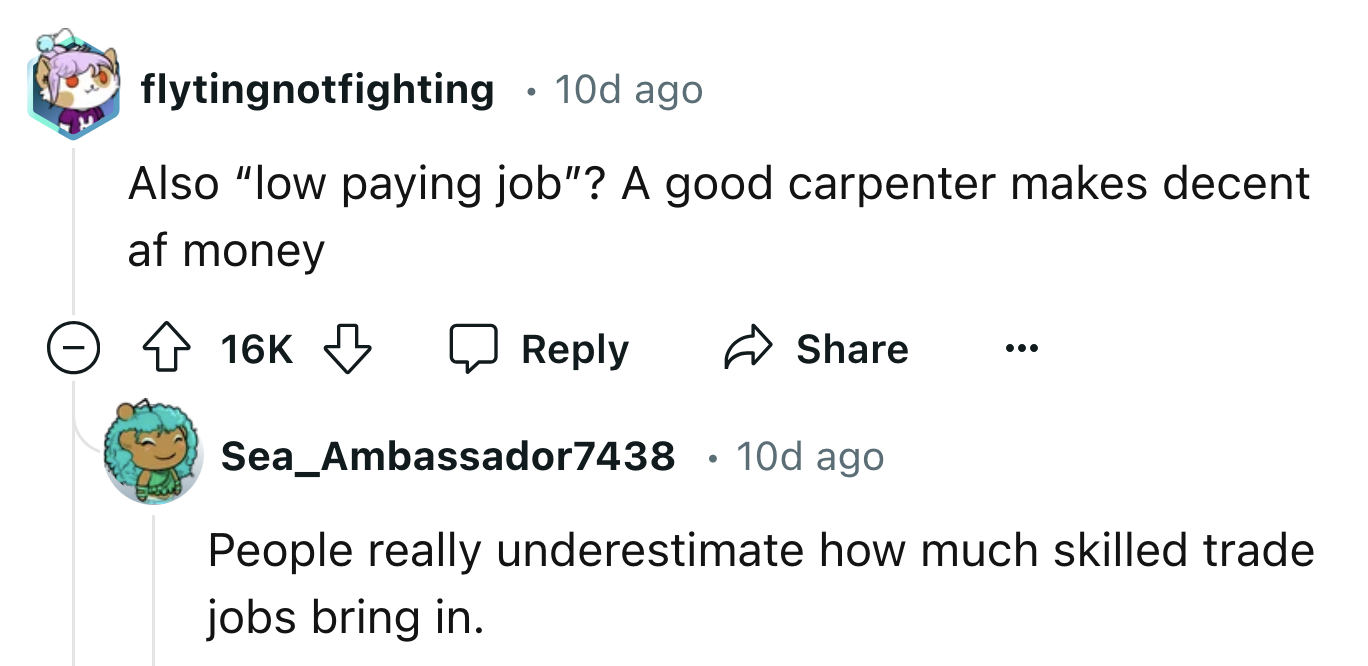Open flytingnotfighting's profile
Screen dimensions: 1368x666
tap(316, 89)
